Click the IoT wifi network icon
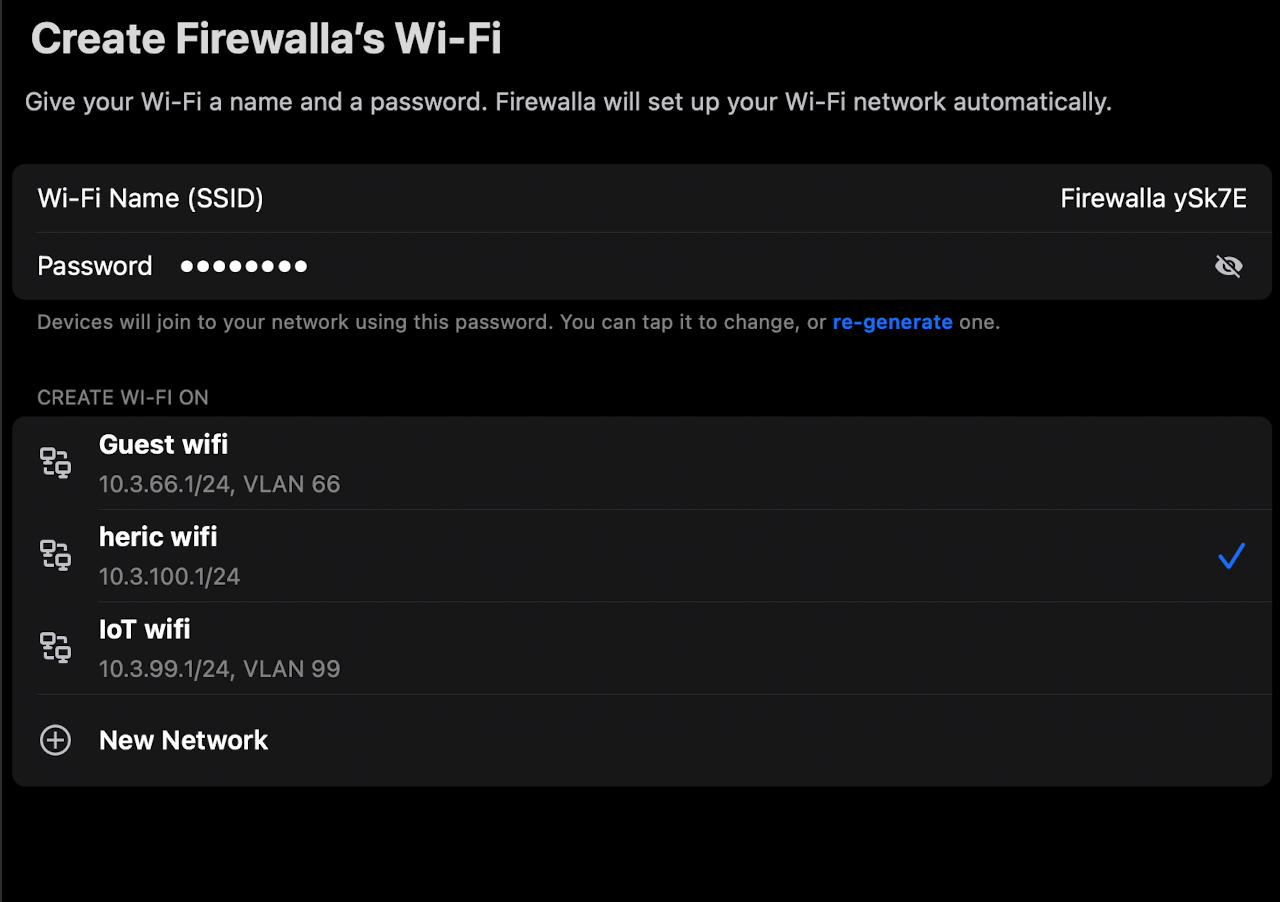Viewport: 1280px width, 902px height. click(55, 647)
